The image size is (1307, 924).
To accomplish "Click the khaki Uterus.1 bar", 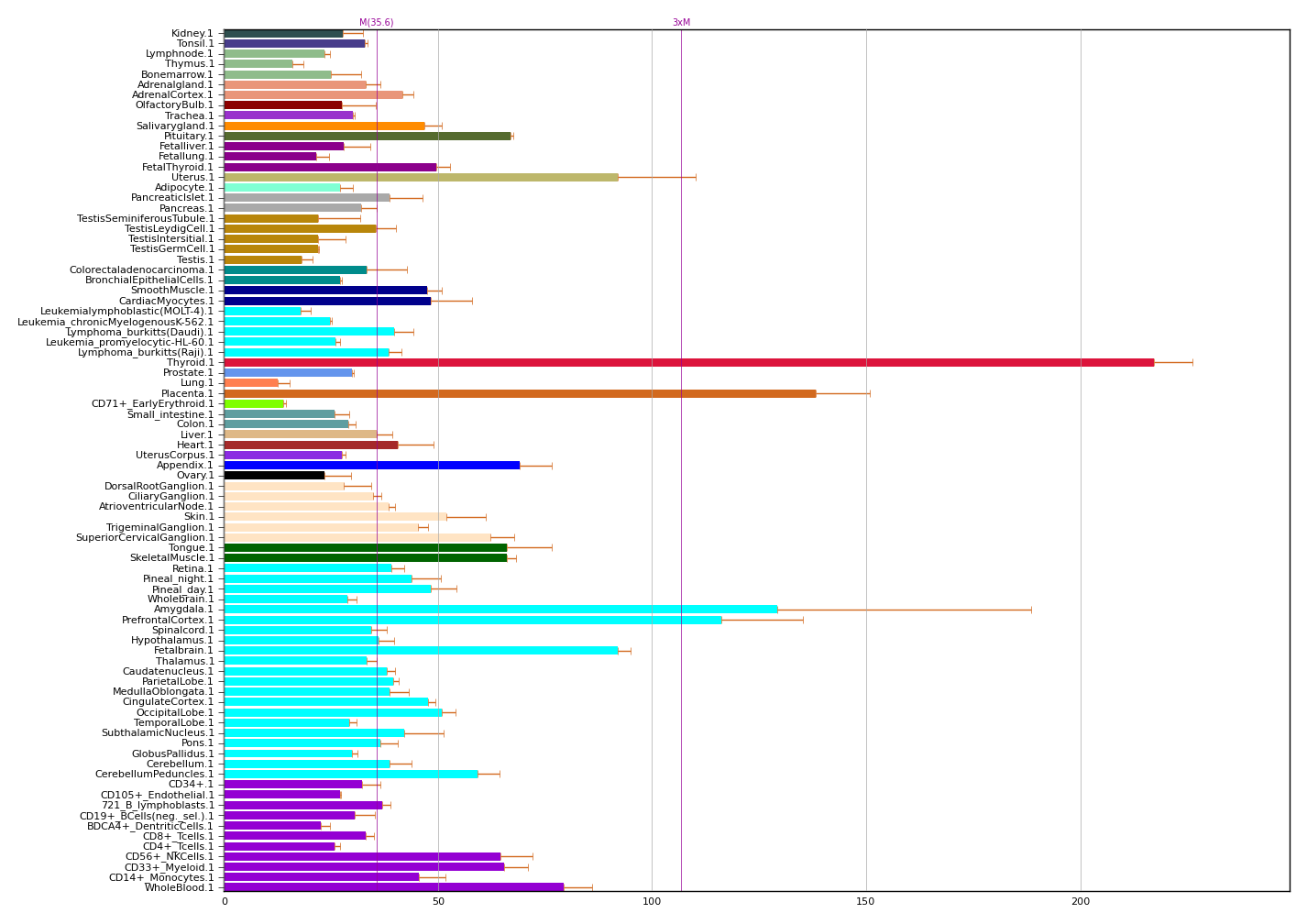I will coord(420,178).
